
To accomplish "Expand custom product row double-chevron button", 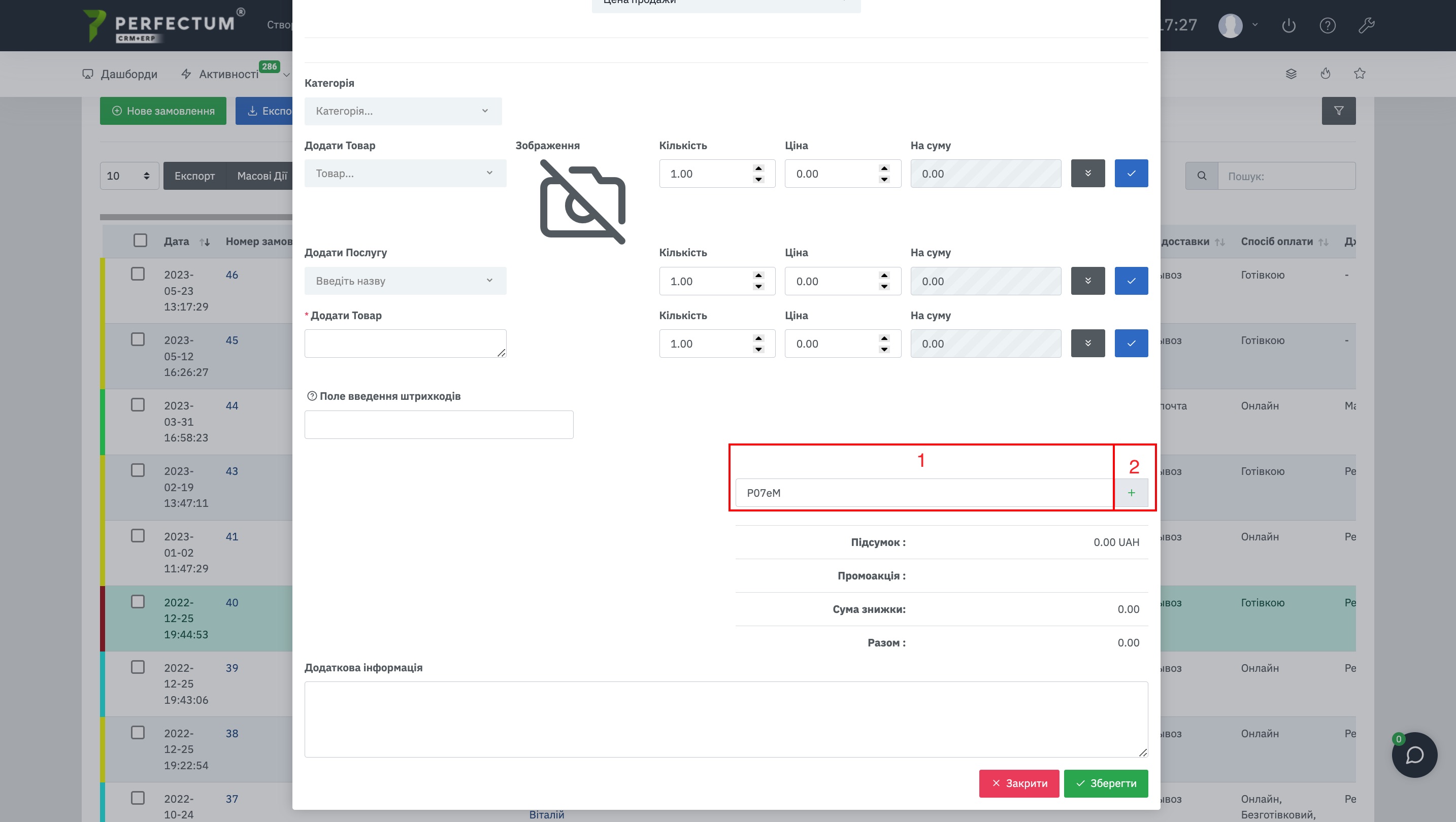I will tap(1087, 344).
